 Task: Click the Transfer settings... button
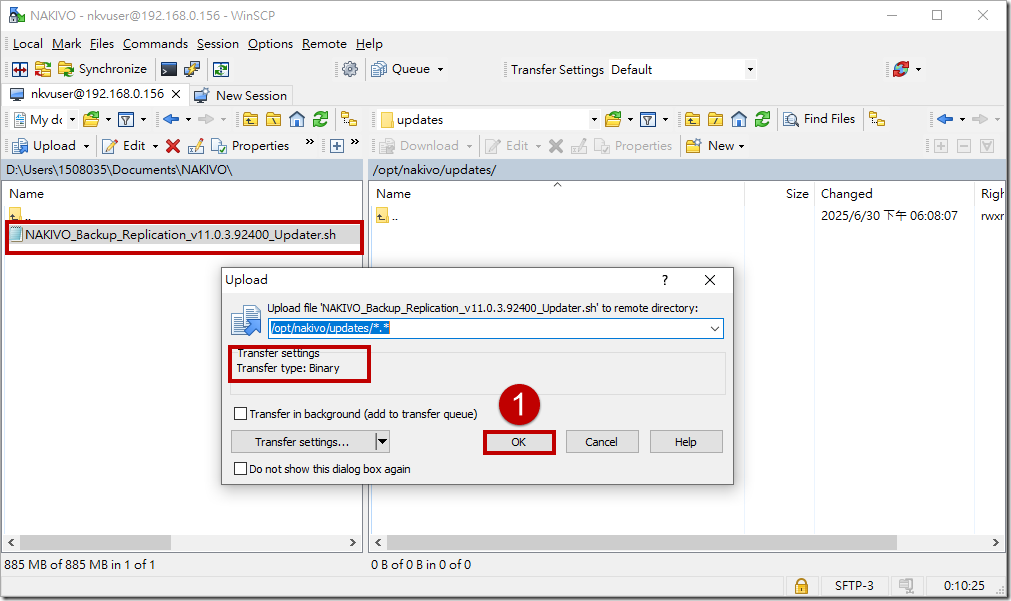click(x=302, y=442)
